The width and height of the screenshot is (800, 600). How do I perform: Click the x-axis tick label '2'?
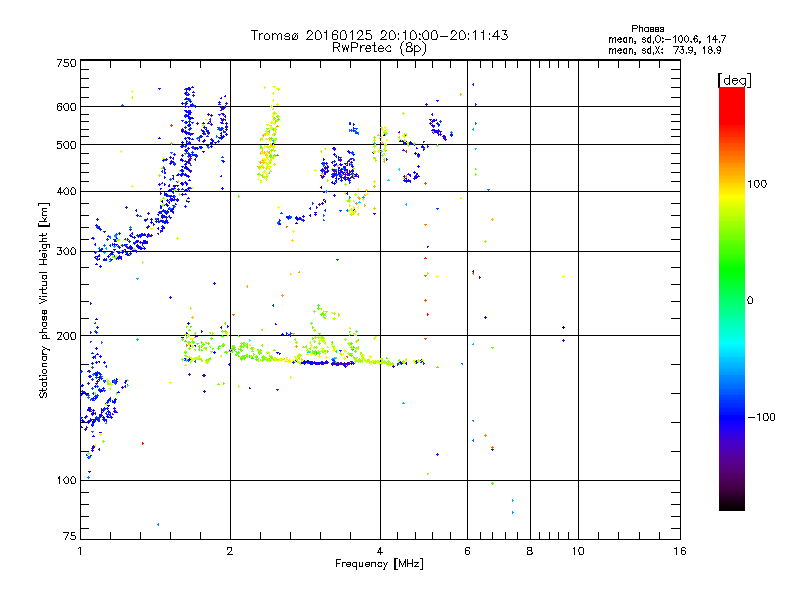click(230, 551)
